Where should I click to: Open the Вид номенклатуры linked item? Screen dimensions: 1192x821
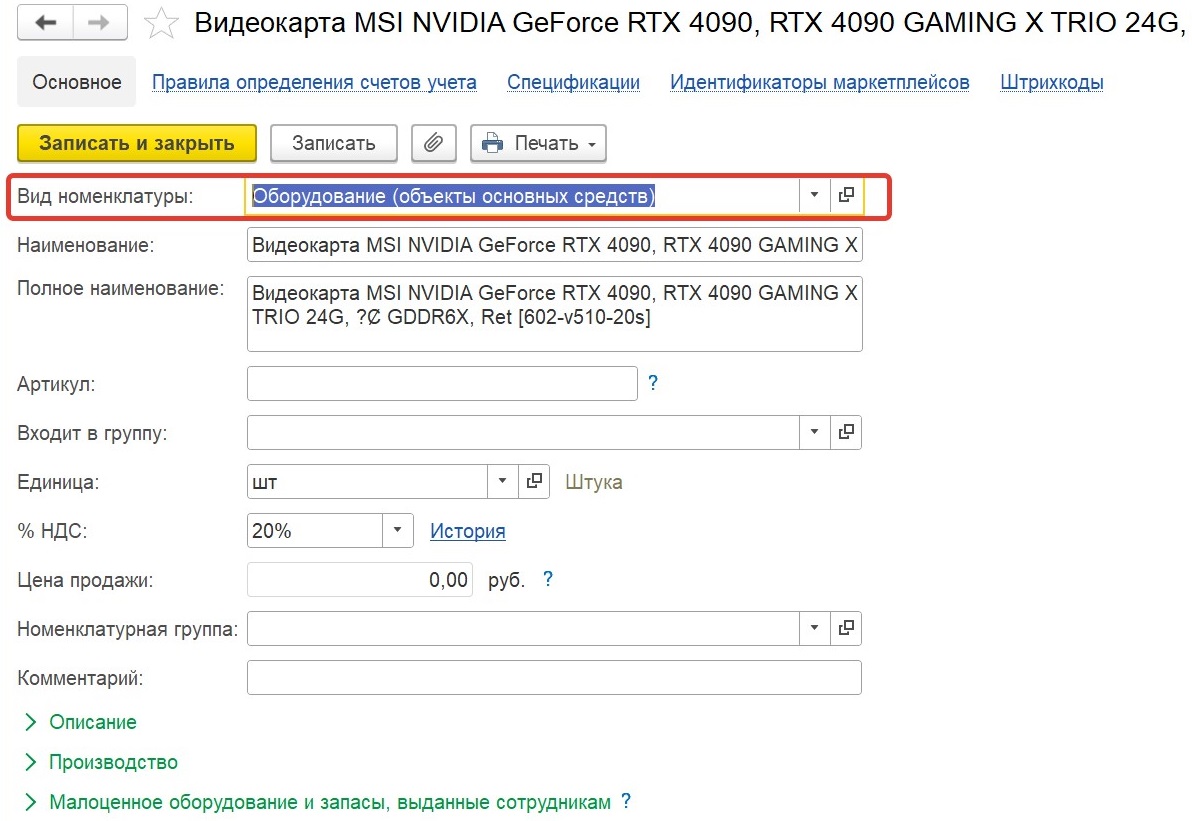point(846,196)
